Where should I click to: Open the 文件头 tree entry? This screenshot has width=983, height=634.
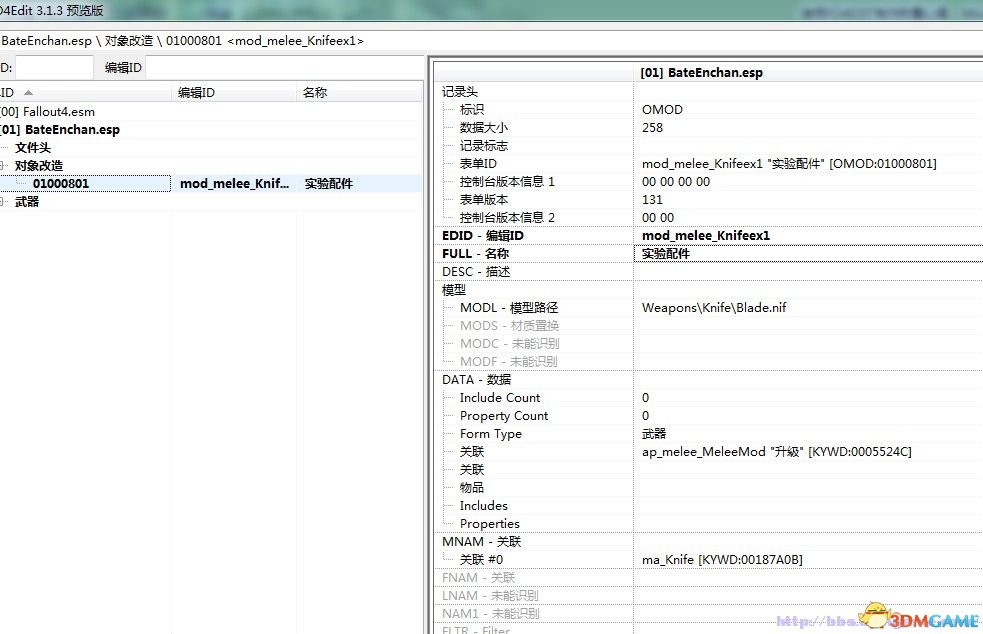33,148
